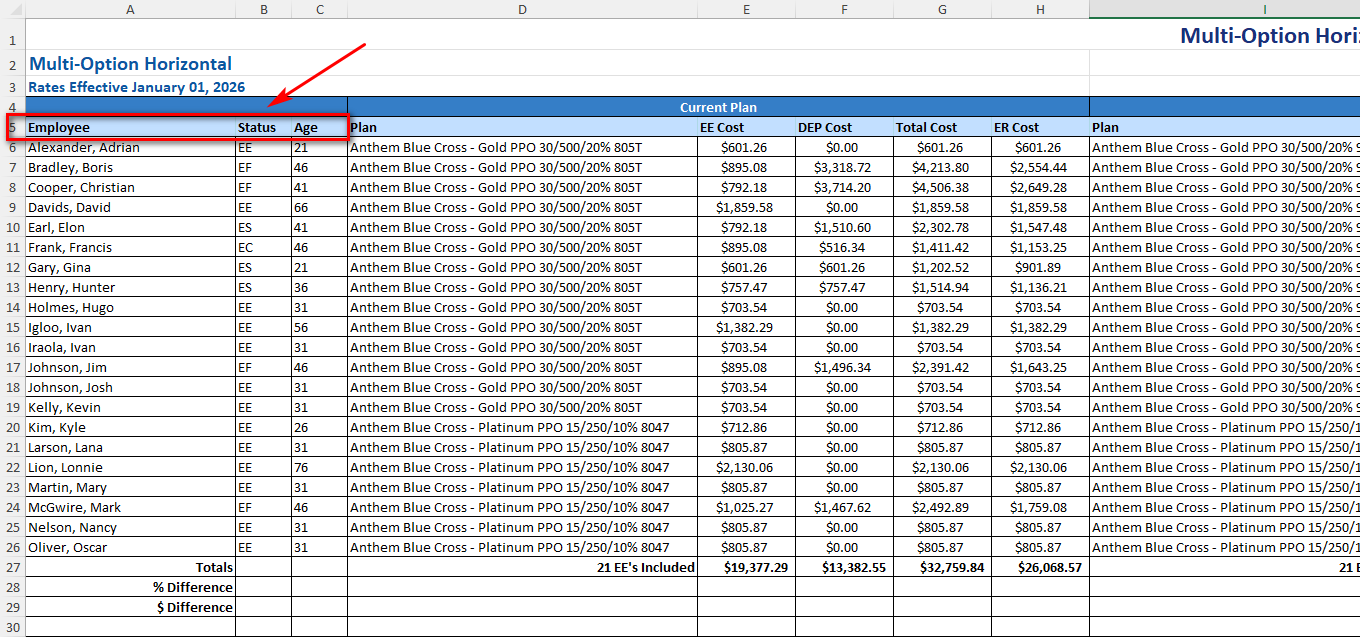Click the $3,318.72 DEP Cost cell

point(844,167)
